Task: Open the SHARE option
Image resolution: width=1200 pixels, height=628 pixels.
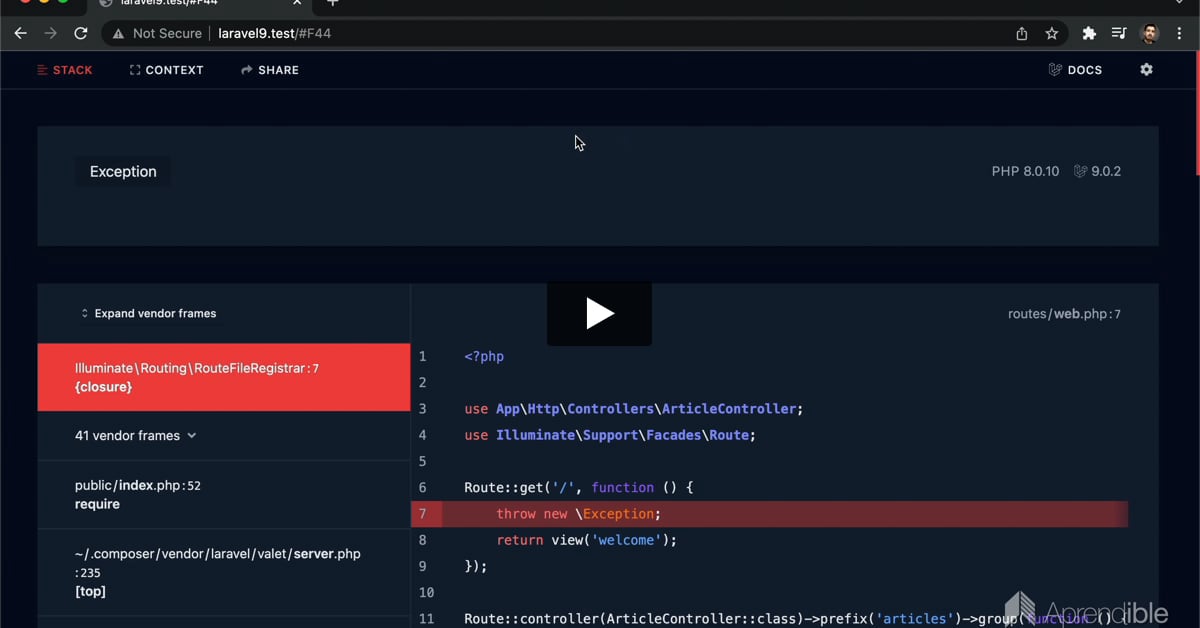Action: (270, 70)
